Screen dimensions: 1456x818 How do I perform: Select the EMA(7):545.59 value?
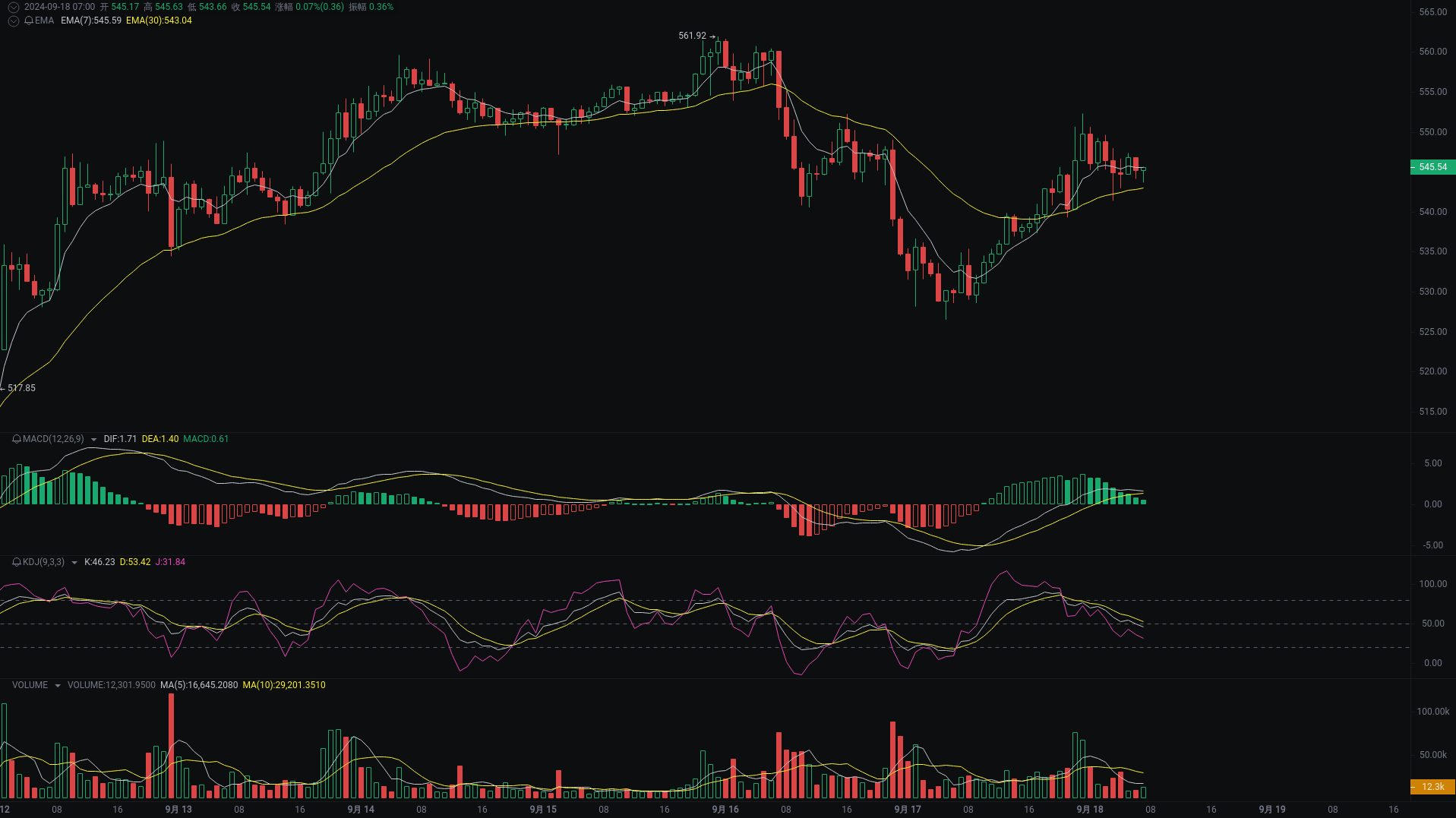click(91, 21)
